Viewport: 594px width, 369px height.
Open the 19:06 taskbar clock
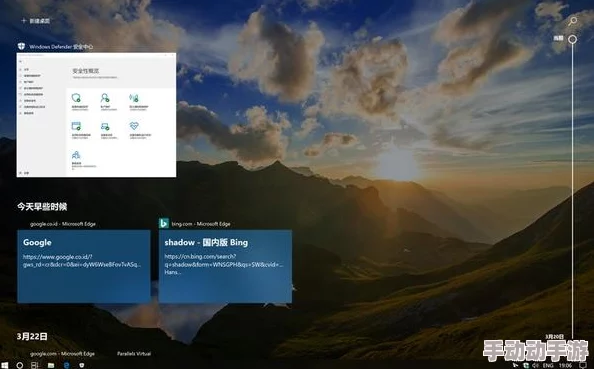[x=565, y=366]
